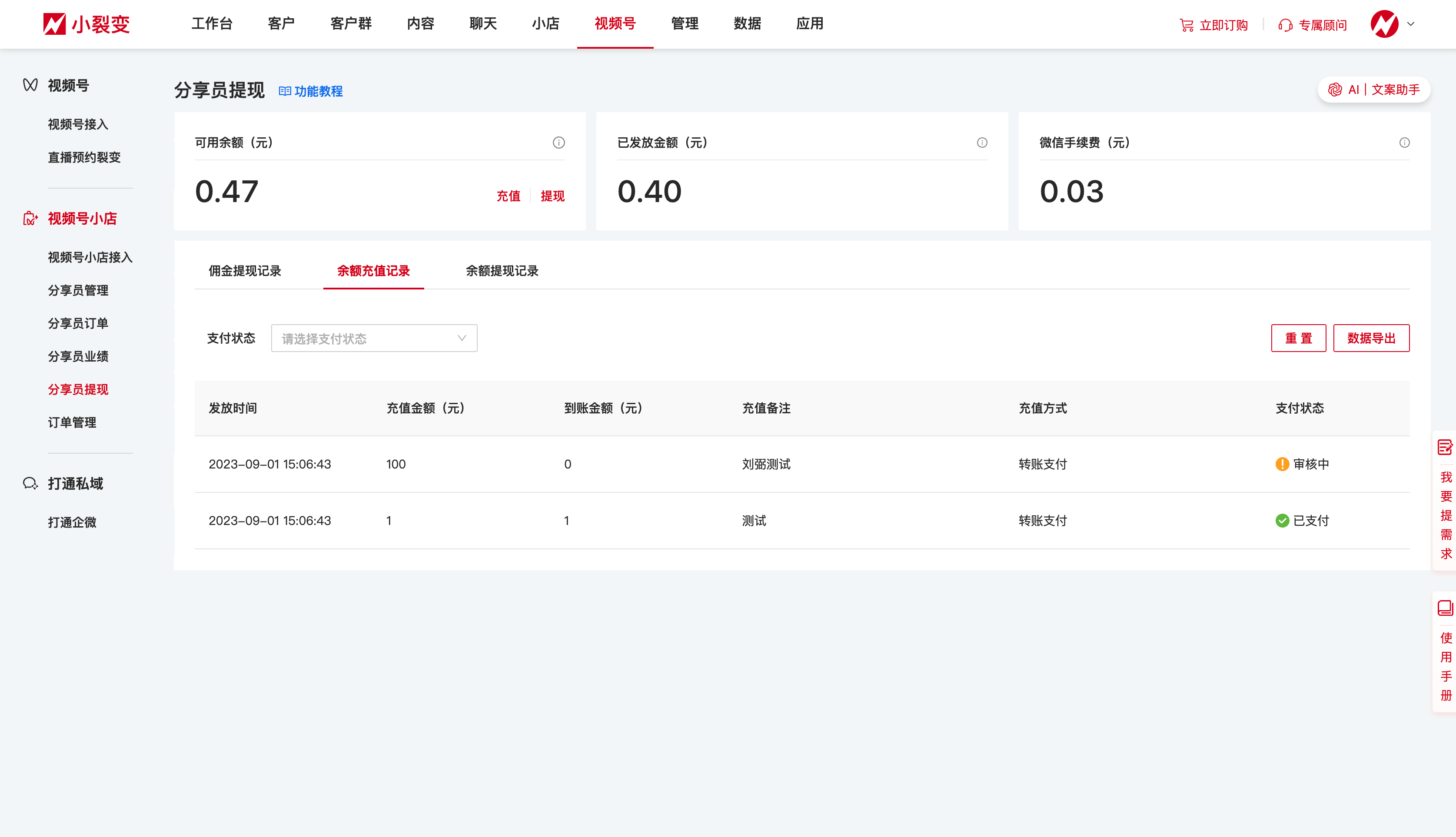The width and height of the screenshot is (1456, 837).
Task: Click the green 已支付 check icon
Action: click(1282, 521)
